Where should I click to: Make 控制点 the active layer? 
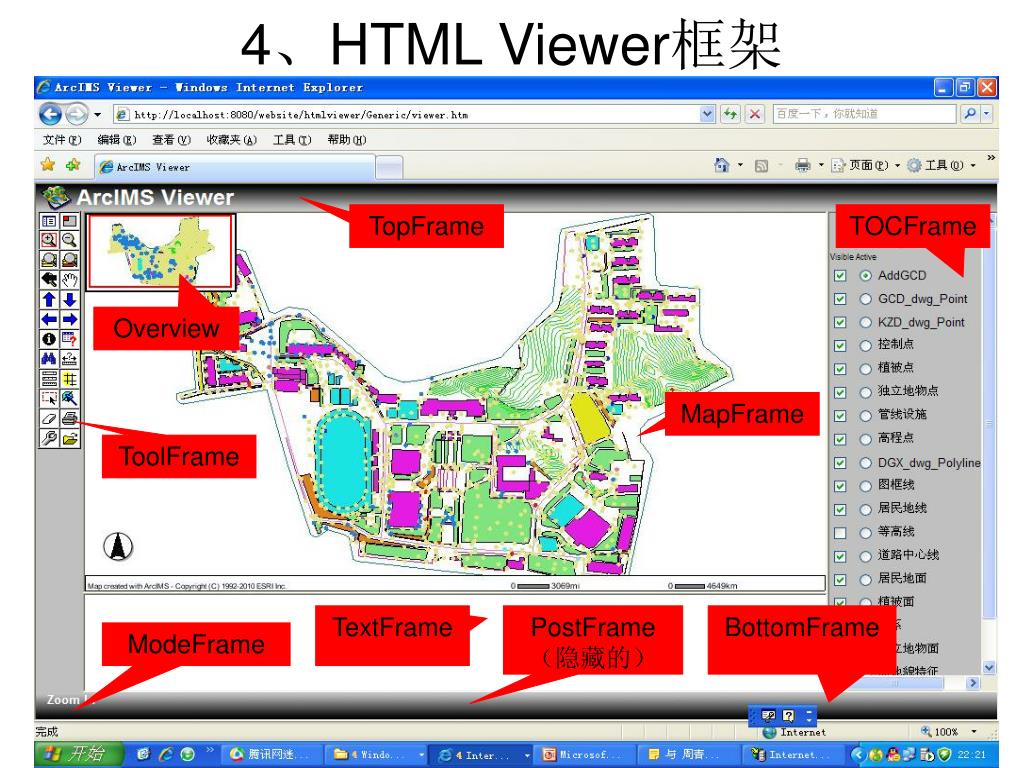[x=865, y=345]
